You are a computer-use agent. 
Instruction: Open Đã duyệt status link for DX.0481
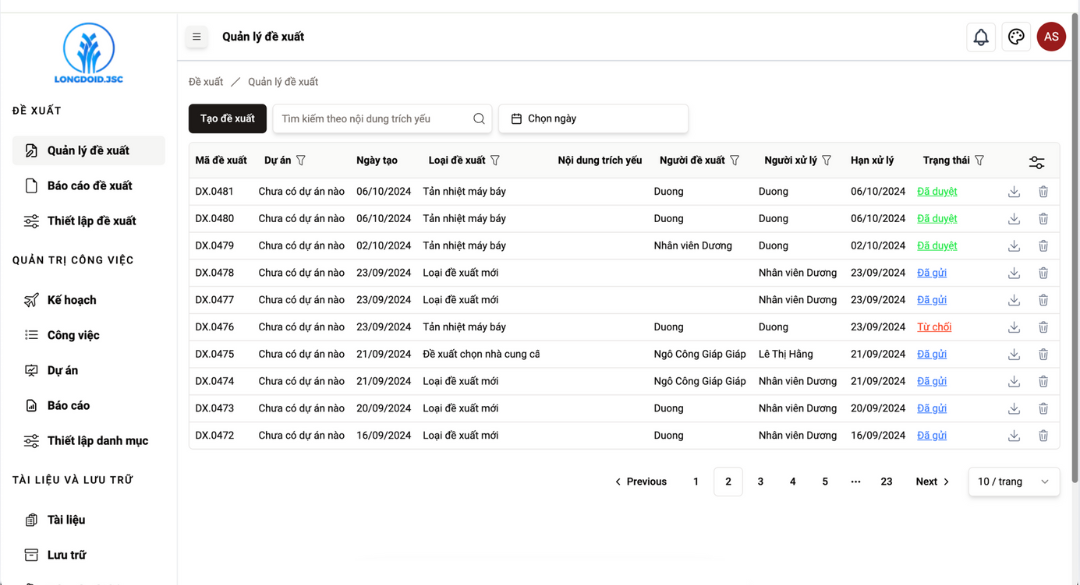937,191
